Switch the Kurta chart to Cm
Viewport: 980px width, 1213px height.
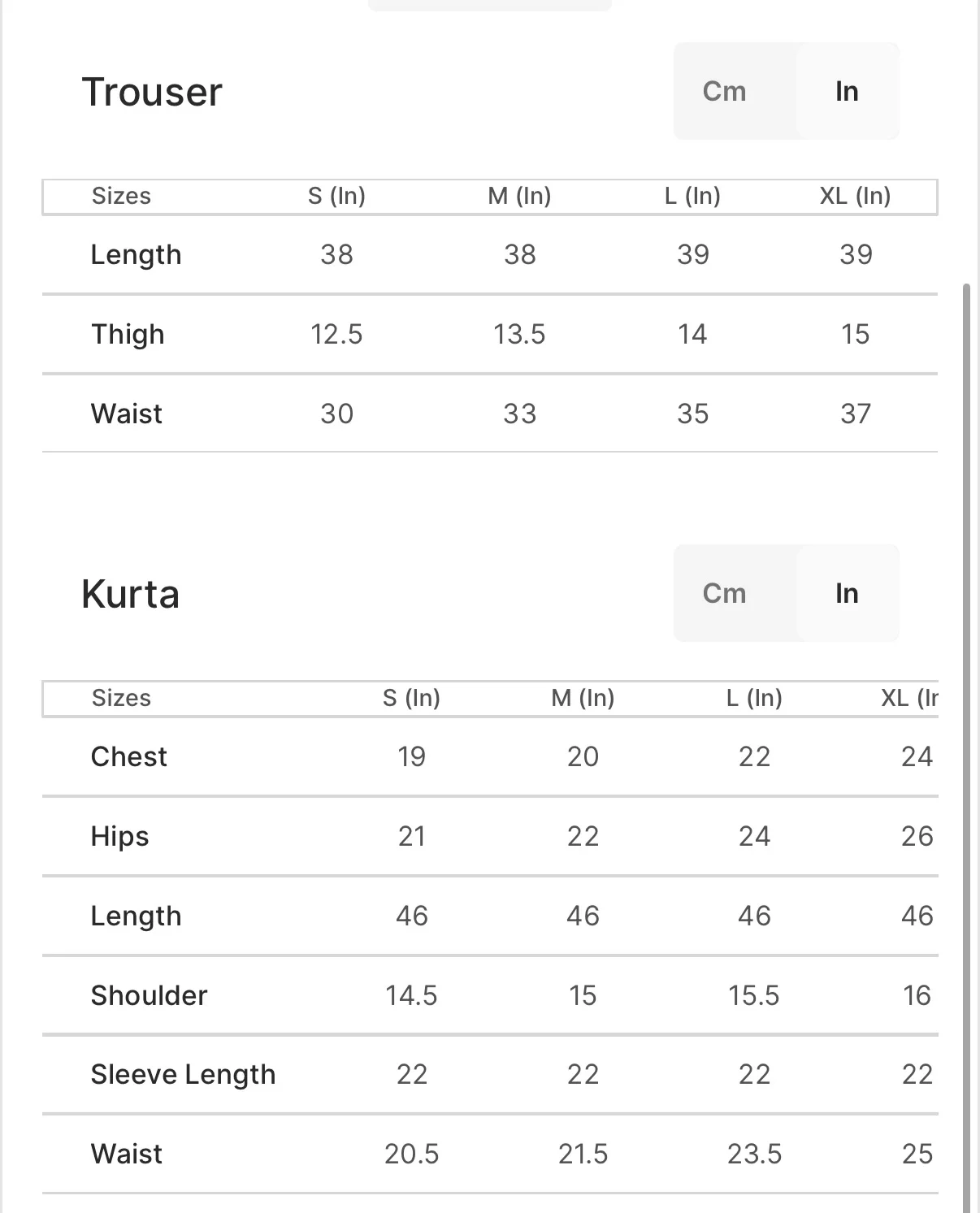click(x=724, y=593)
